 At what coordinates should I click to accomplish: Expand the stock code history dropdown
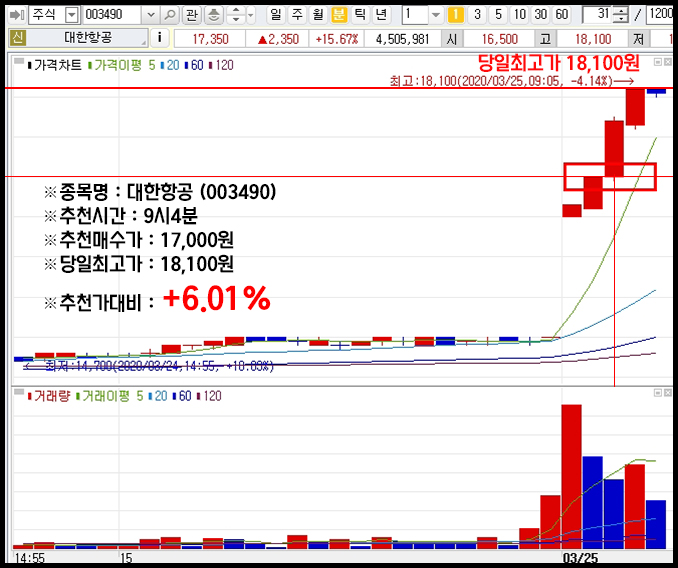[150, 15]
